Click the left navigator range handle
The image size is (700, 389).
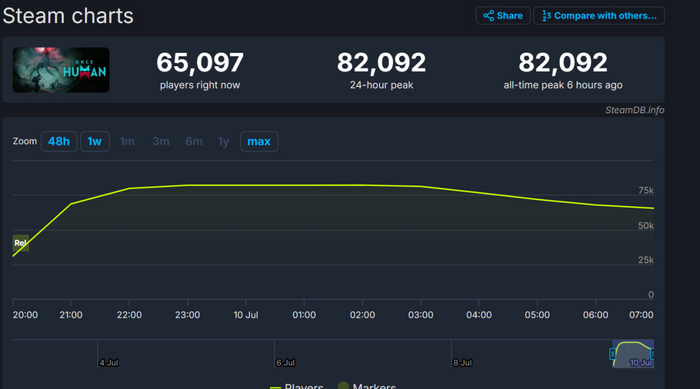point(612,354)
